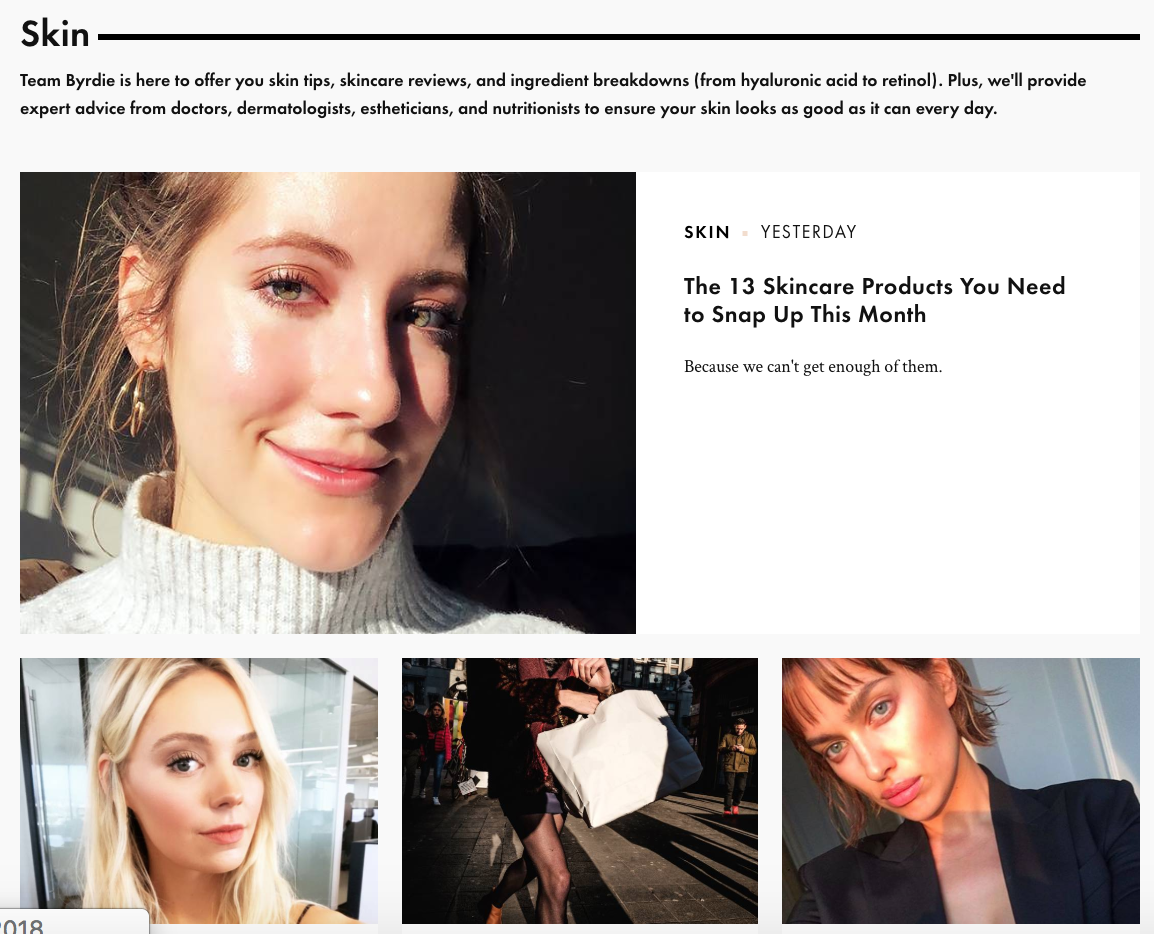
Task: Open "The 13 Skincare Products" article title
Action: (x=874, y=300)
